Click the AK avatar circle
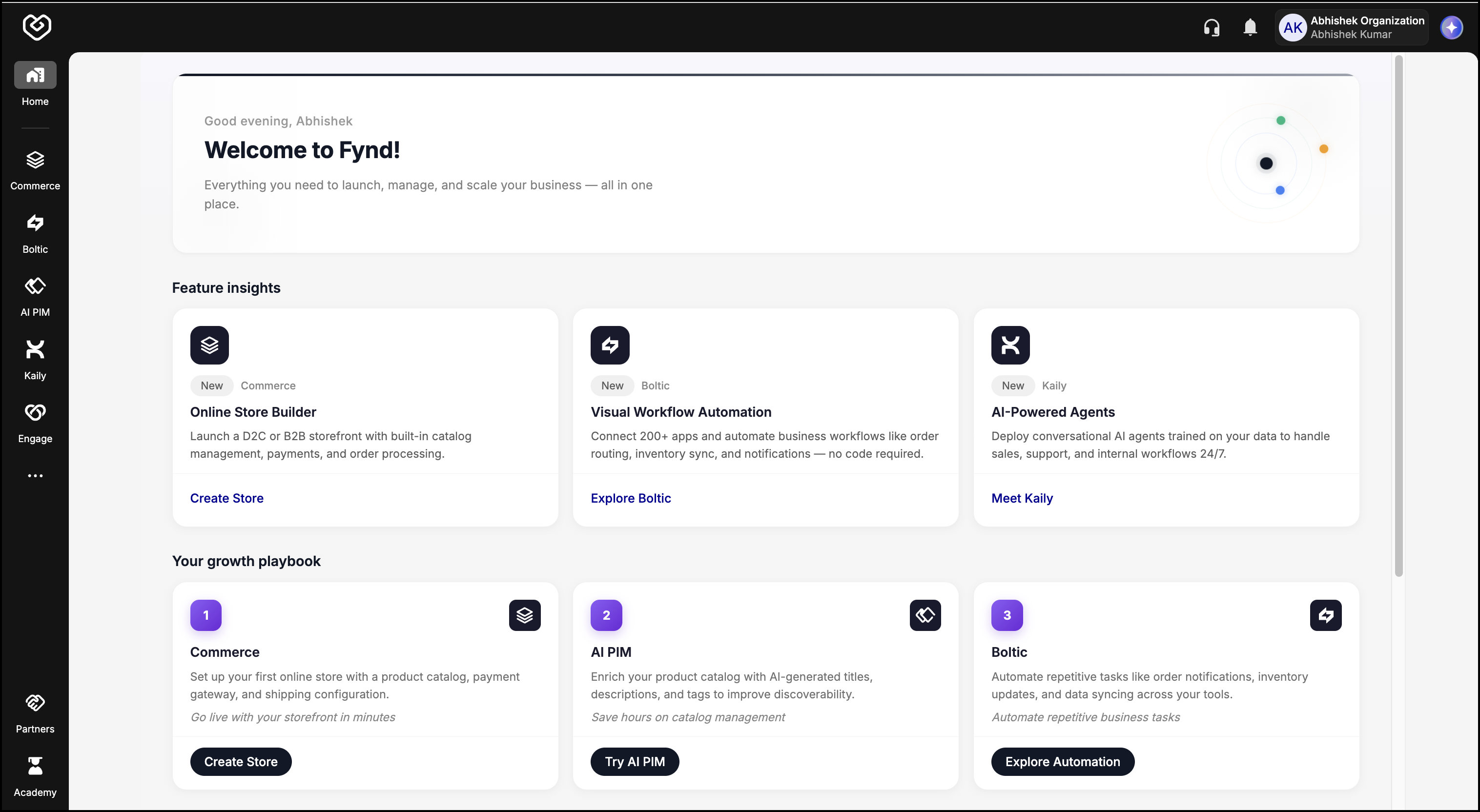Screen dimensions: 1480x812 click(1293, 27)
